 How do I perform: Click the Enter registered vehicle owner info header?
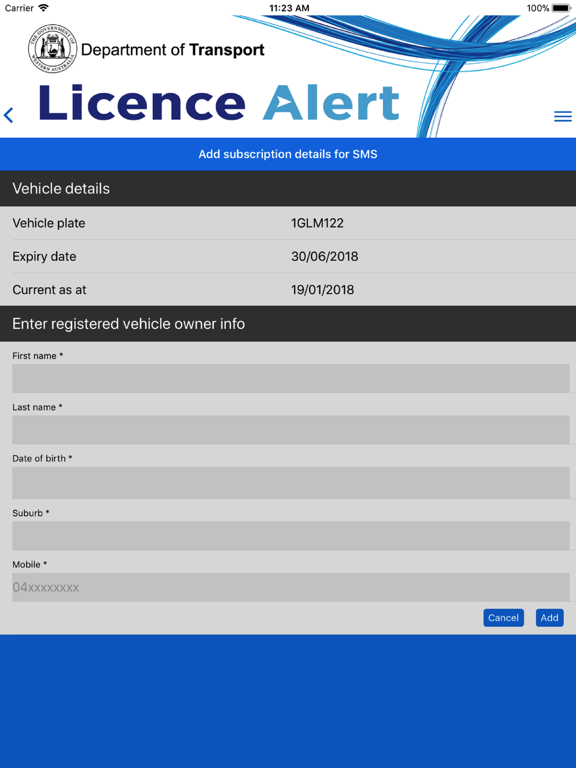288,324
